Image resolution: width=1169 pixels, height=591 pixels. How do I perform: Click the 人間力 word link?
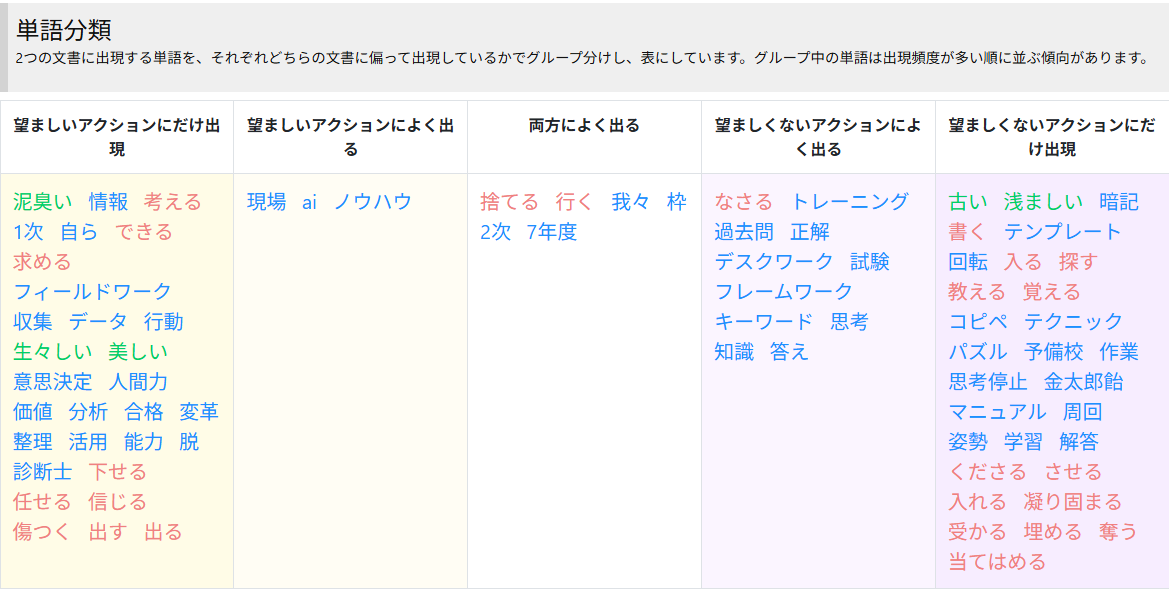[138, 382]
